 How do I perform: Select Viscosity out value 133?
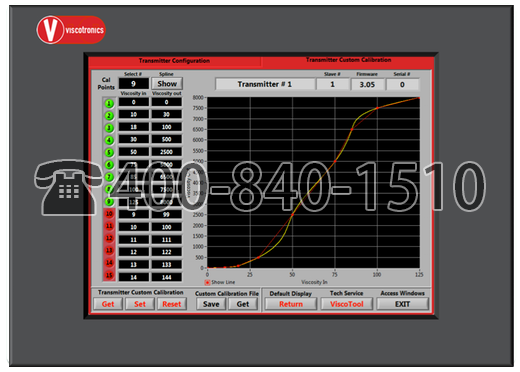pyautogui.click(x=167, y=265)
